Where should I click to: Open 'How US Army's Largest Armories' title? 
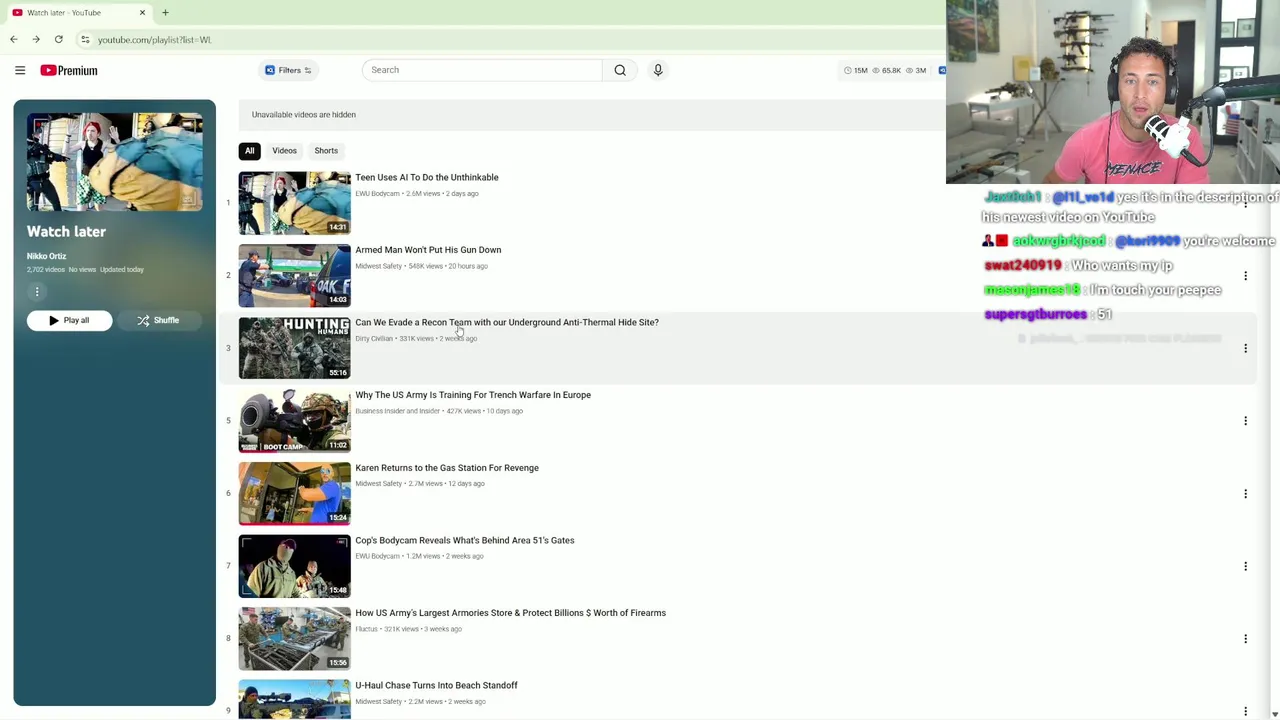[510, 613]
